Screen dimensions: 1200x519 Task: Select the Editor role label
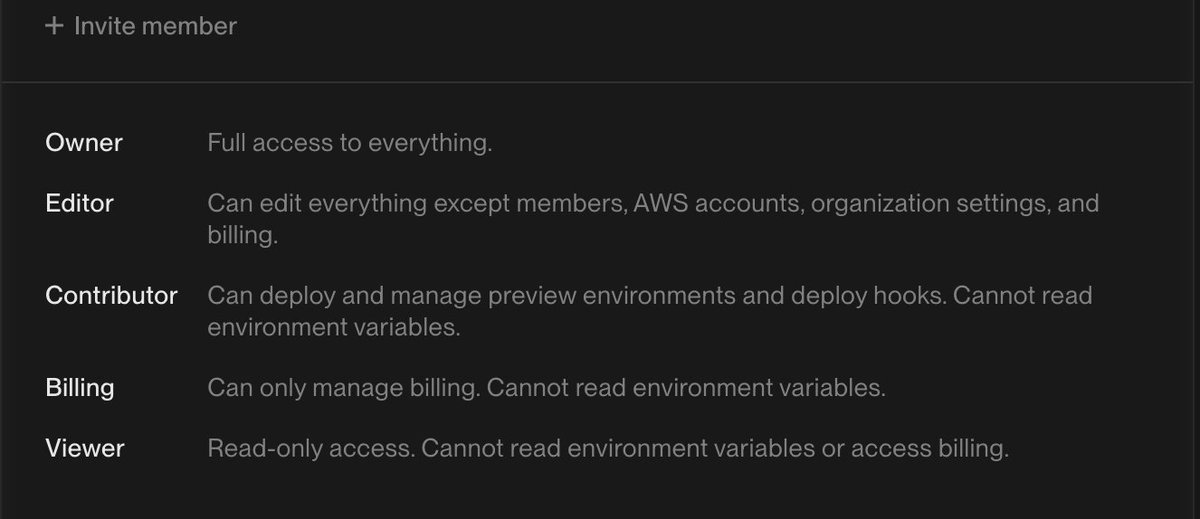[80, 203]
